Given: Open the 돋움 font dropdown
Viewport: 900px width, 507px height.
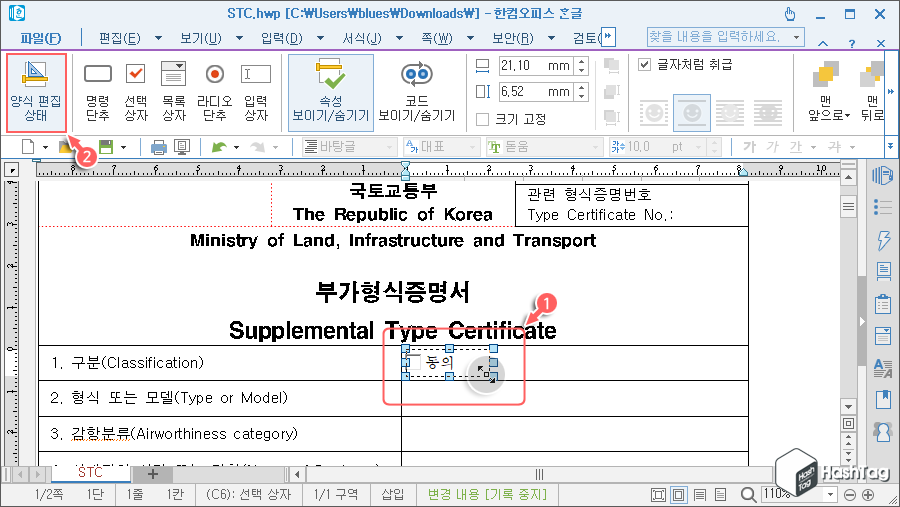Looking at the screenshot, I should click(596, 148).
